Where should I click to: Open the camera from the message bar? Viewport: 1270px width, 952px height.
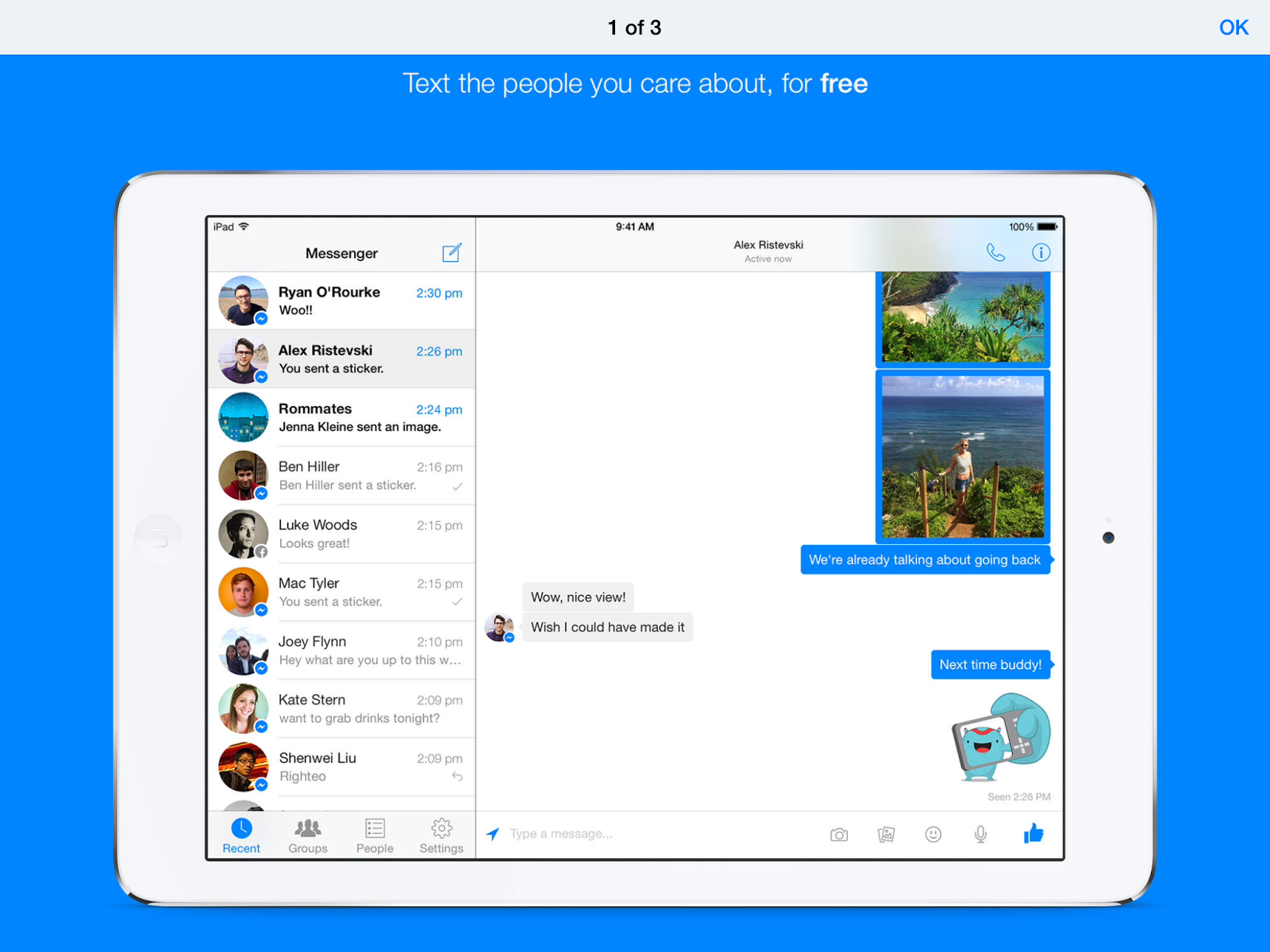coord(839,835)
